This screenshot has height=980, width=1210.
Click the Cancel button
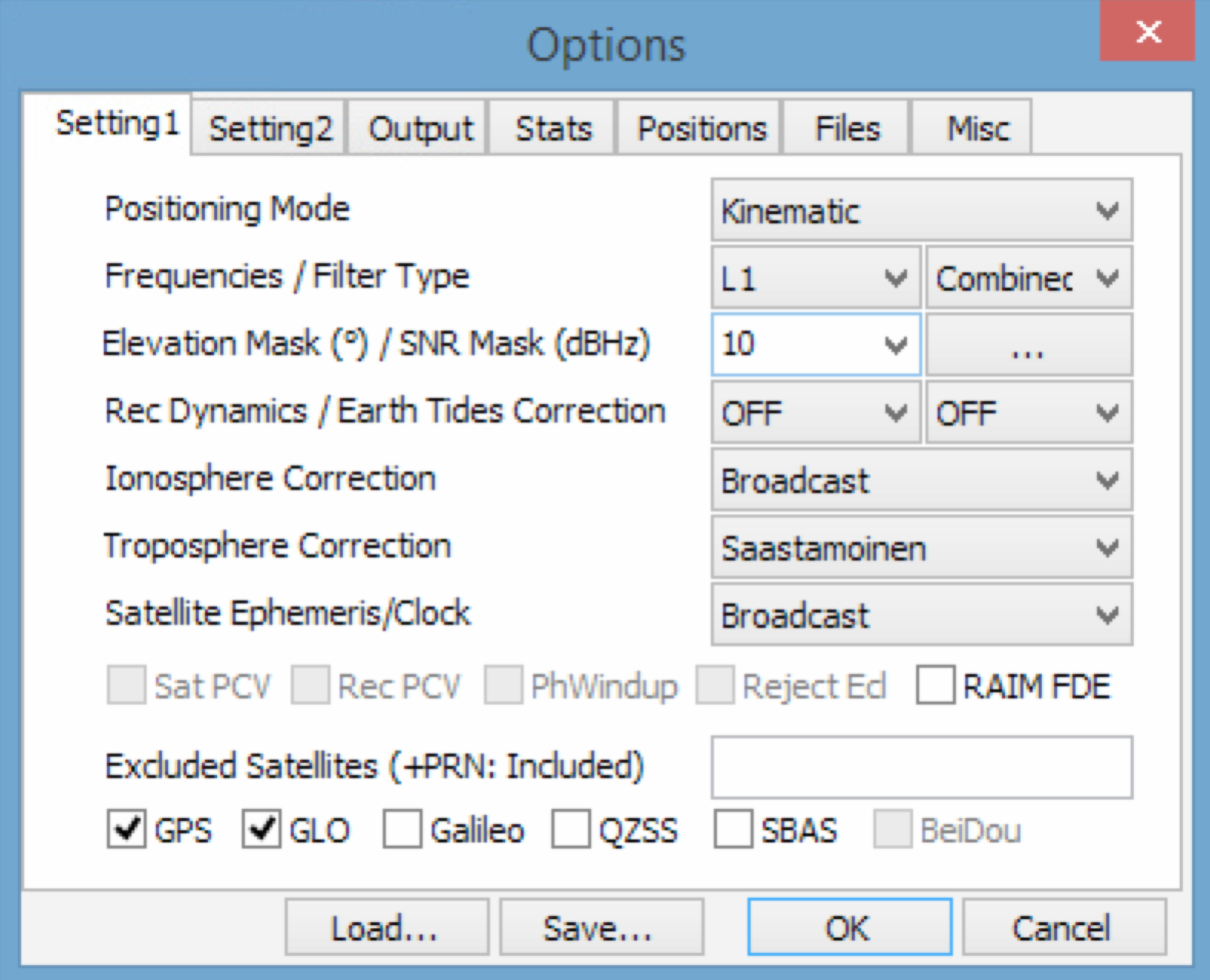point(1064,927)
